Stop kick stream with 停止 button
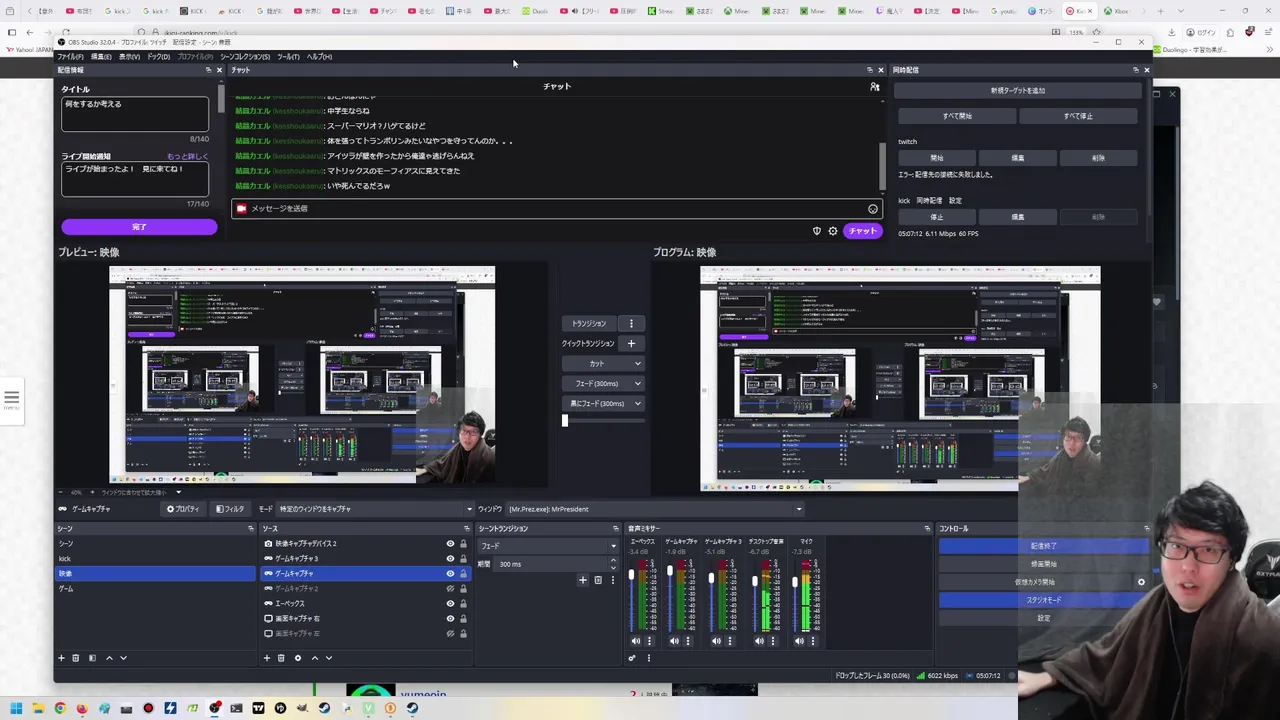Viewport: 1280px width, 720px height. (937, 217)
